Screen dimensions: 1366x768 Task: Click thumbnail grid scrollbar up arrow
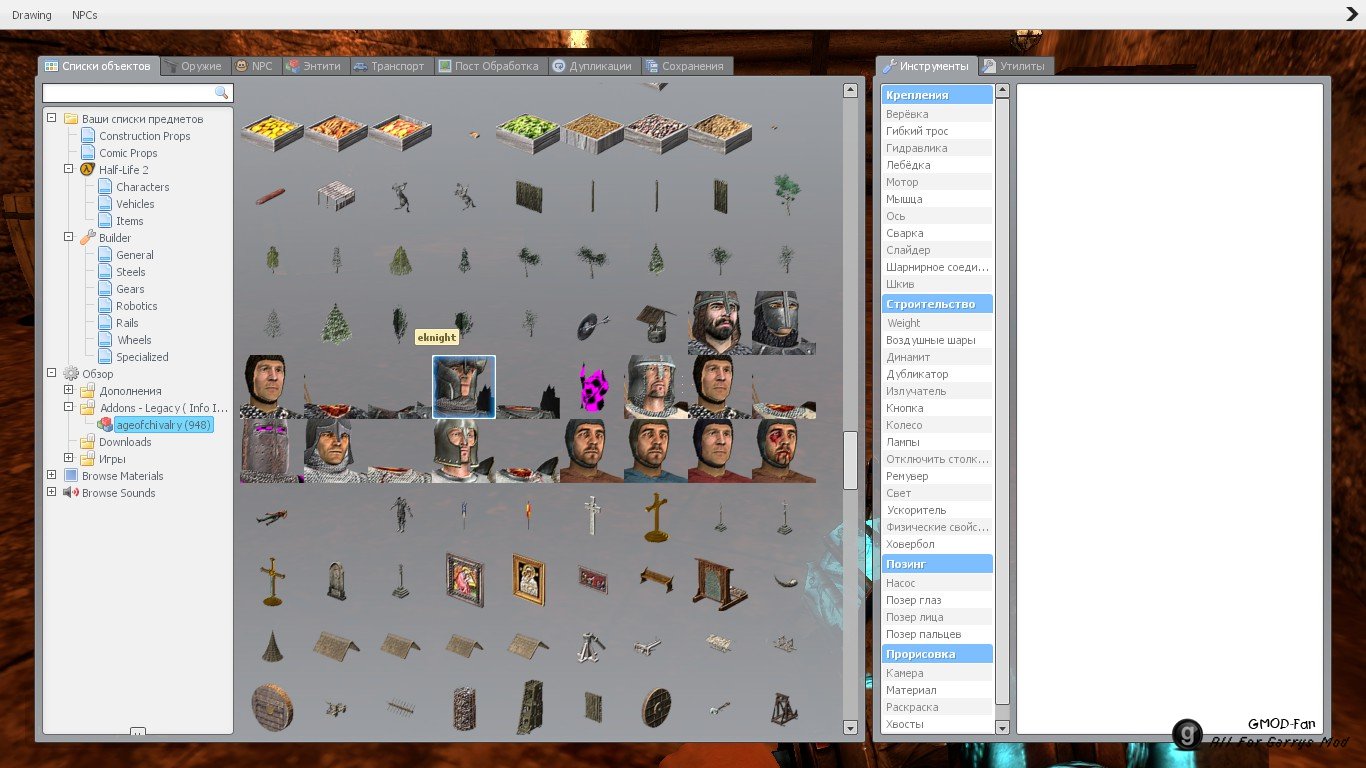[850, 91]
